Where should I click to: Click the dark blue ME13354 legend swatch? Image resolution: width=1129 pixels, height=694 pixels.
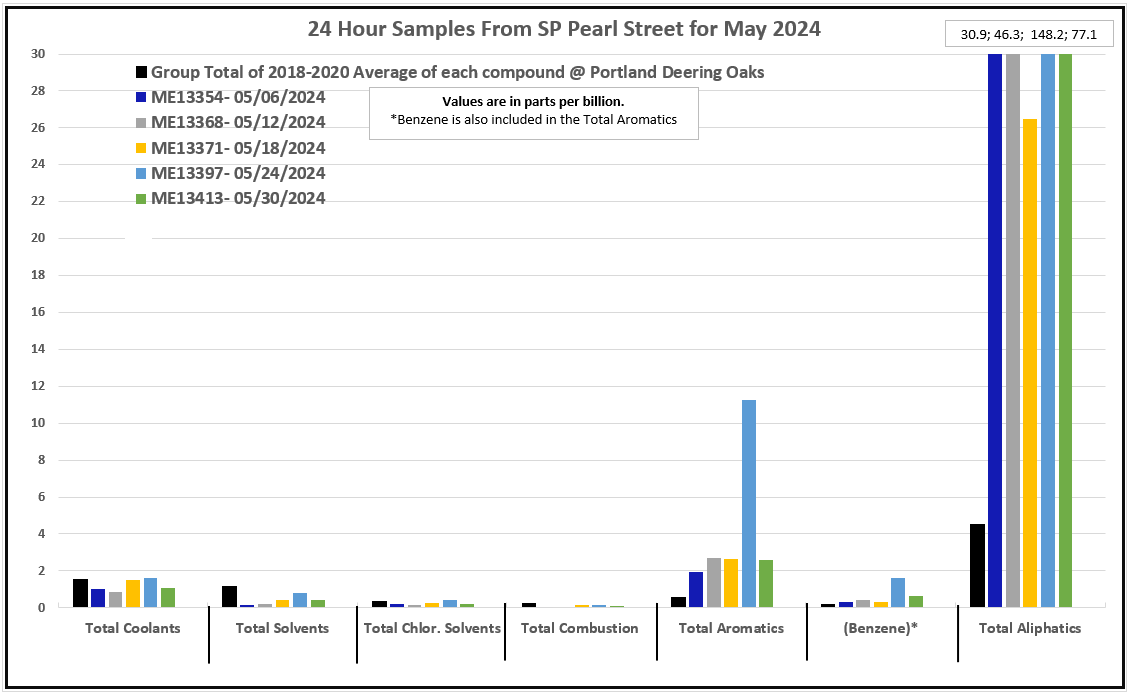pyautogui.click(x=142, y=98)
